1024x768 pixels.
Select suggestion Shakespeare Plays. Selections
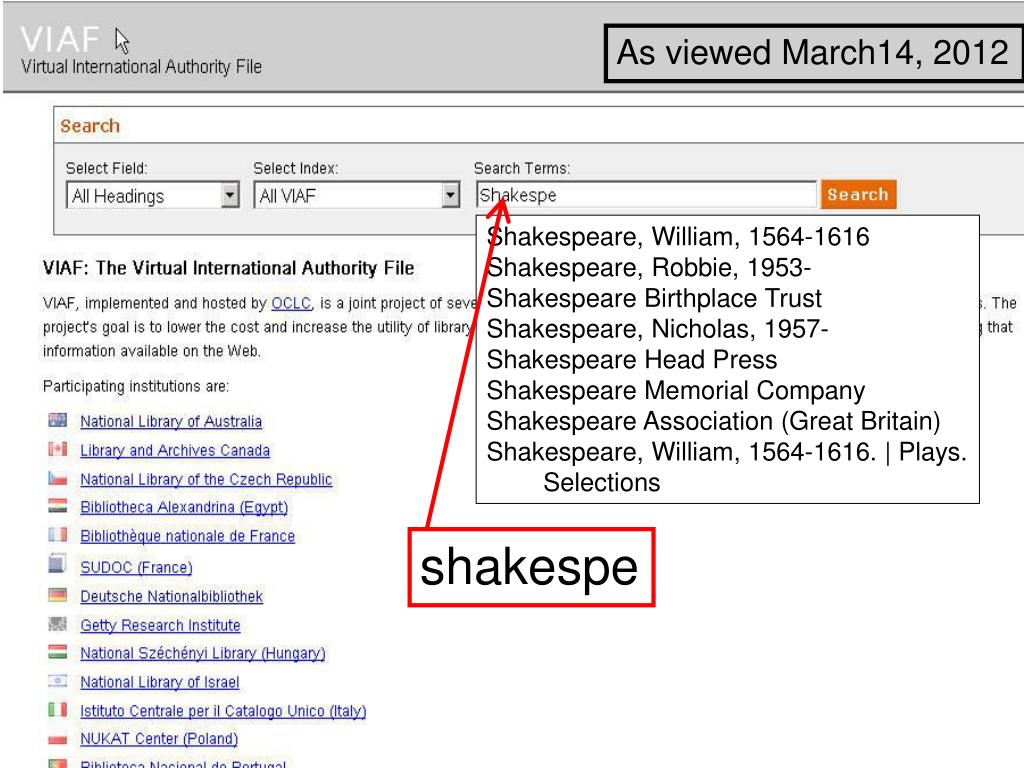point(726,467)
